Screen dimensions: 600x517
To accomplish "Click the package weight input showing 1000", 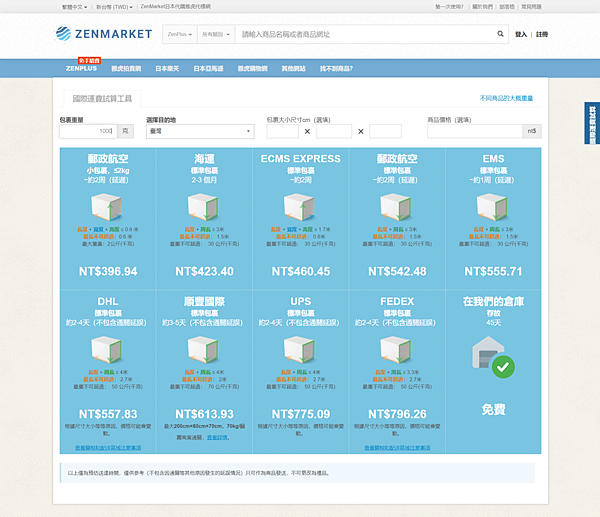I will [88, 131].
